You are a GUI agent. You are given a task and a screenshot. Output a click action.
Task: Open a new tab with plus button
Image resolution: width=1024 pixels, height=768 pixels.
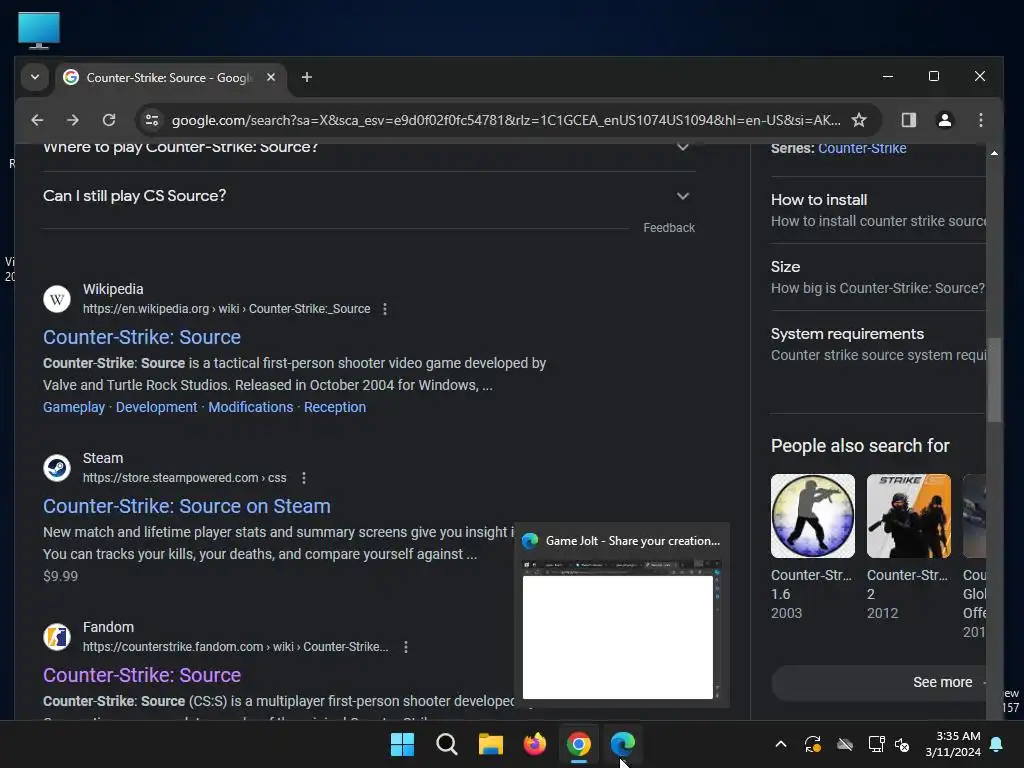point(306,77)
